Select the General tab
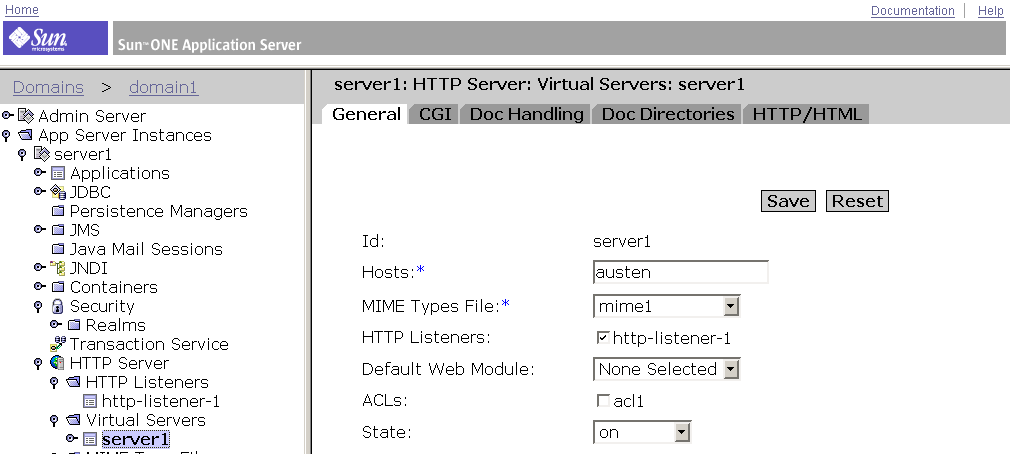The height and width of the screenshot is (454, 1010). [x=366, y=114]
